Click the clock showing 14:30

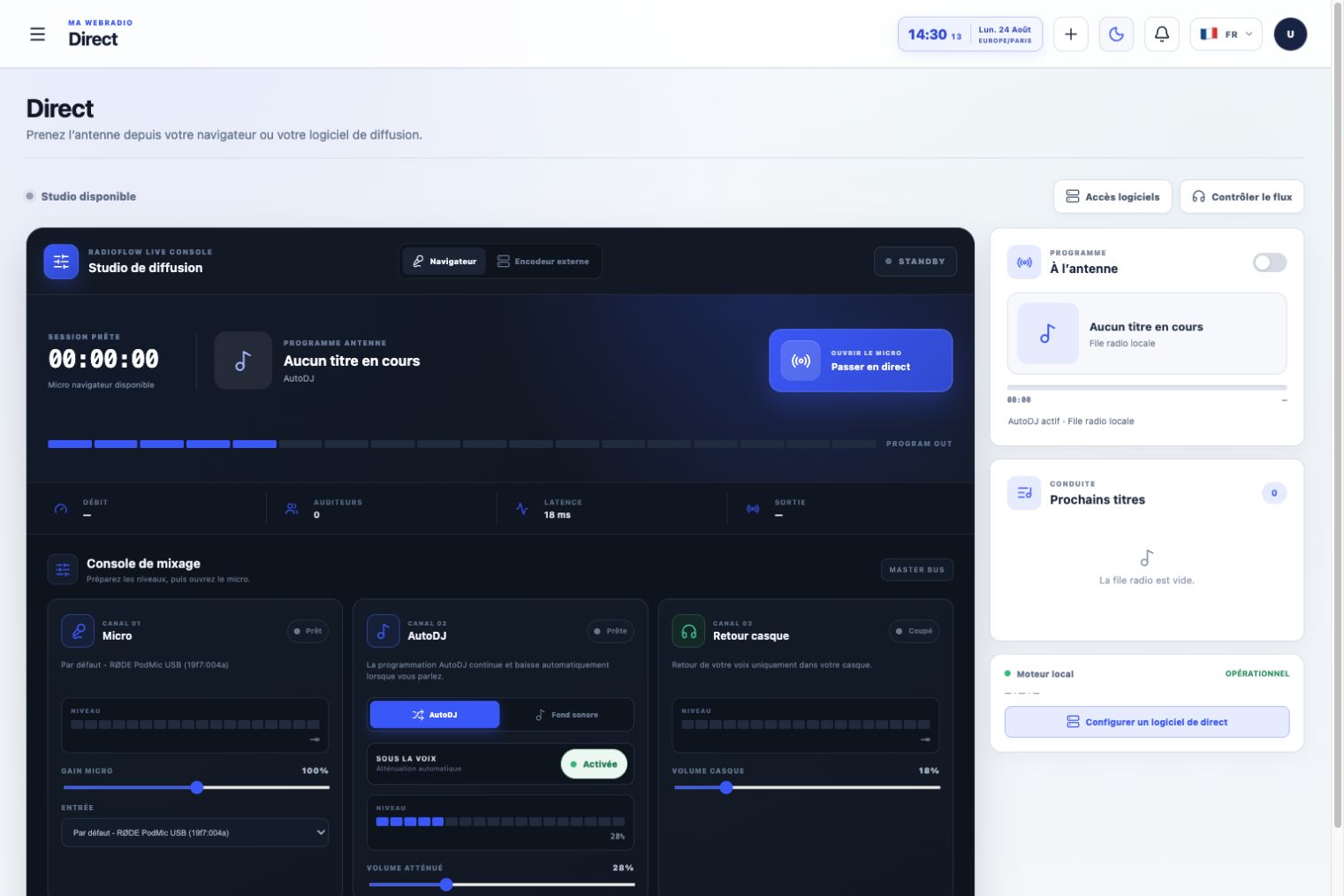coord(969,34)
